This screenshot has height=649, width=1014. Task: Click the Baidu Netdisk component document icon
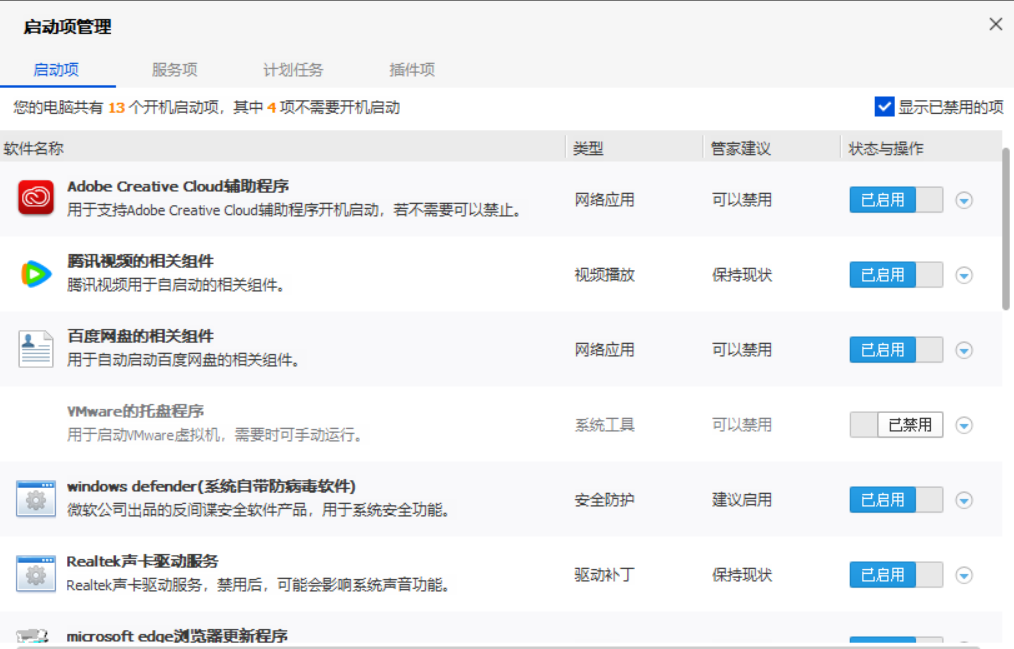(x=36, y=349)
